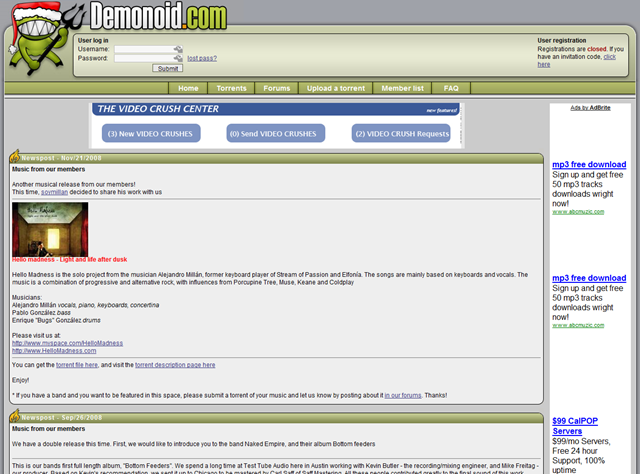Image resolution: width=640 pixels, height=474 pixels.
Task: Click THE VIDEO CRUSH CENTER banner header
Action: pos(276,109)
